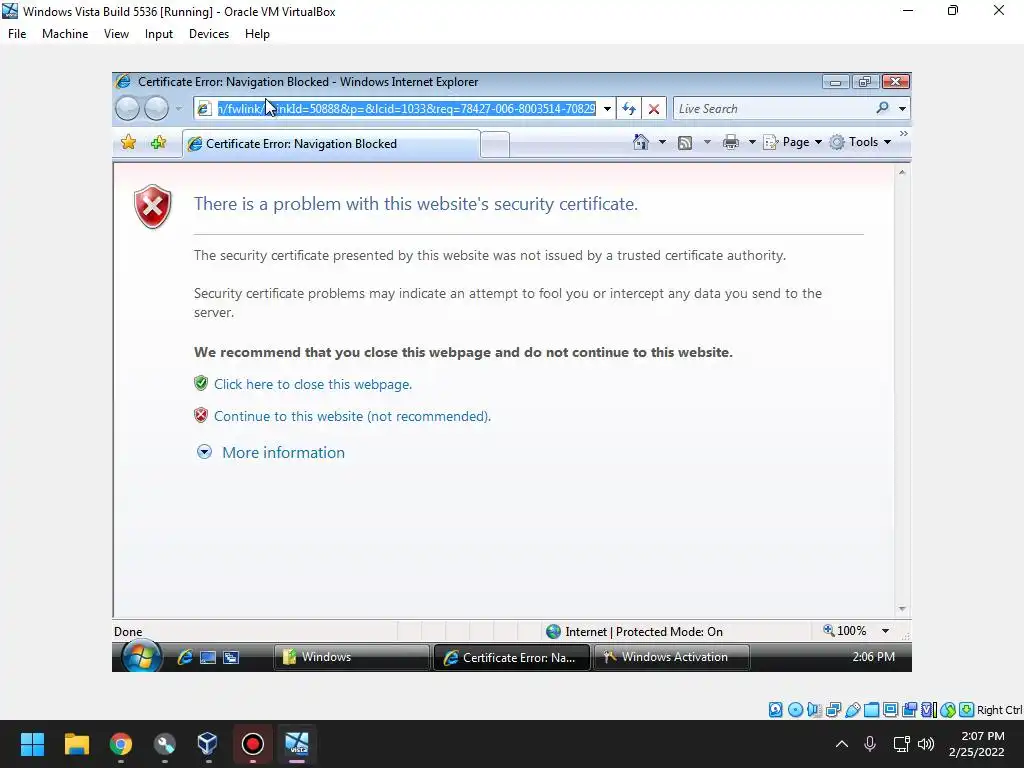1024x768 pixels.
Task: Open a new blank tab
Action: point(495,144)
